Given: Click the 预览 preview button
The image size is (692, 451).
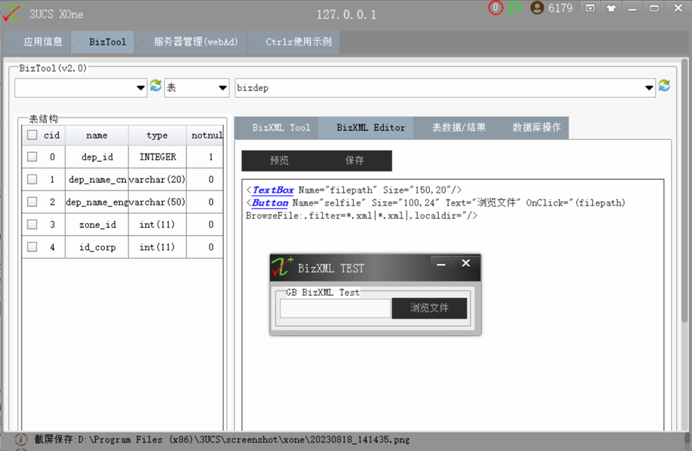Looking at the screenshot, I should (279, 160).
